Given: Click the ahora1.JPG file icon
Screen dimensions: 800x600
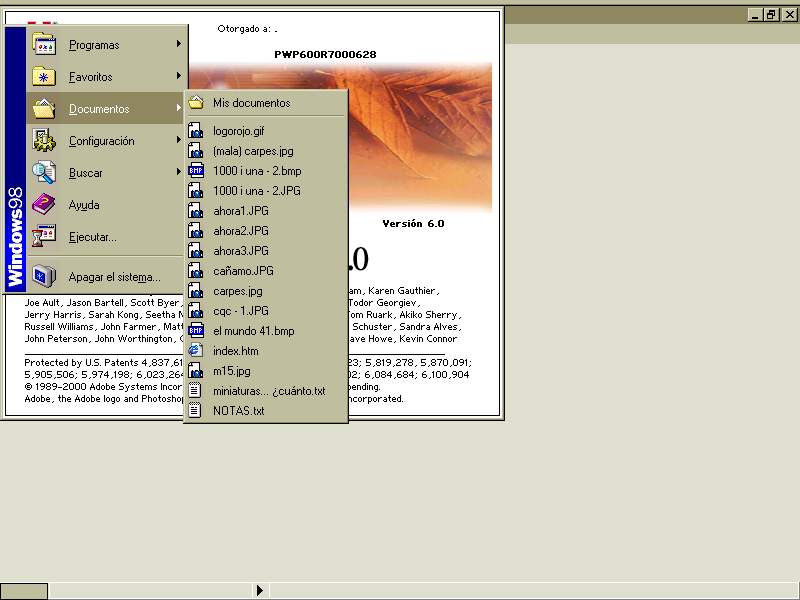Looking at the screenshot, I should click(x=196, y=210).
